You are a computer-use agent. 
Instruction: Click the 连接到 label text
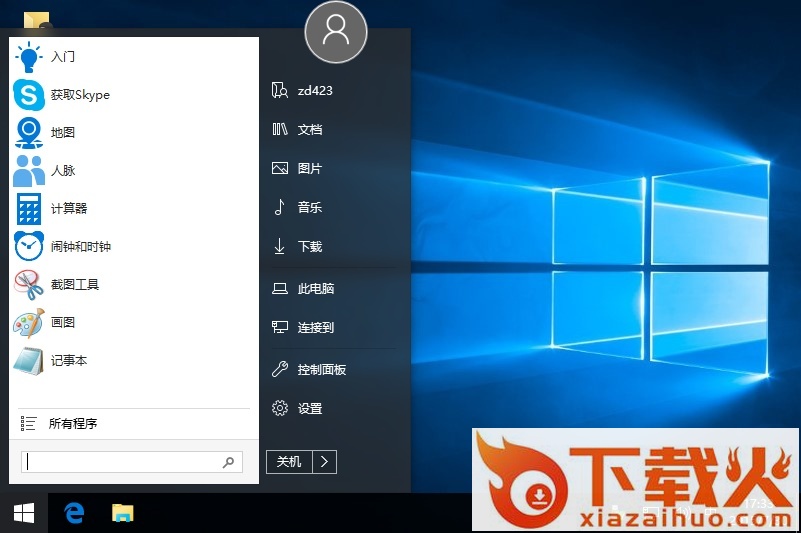(x=316, y=327)
